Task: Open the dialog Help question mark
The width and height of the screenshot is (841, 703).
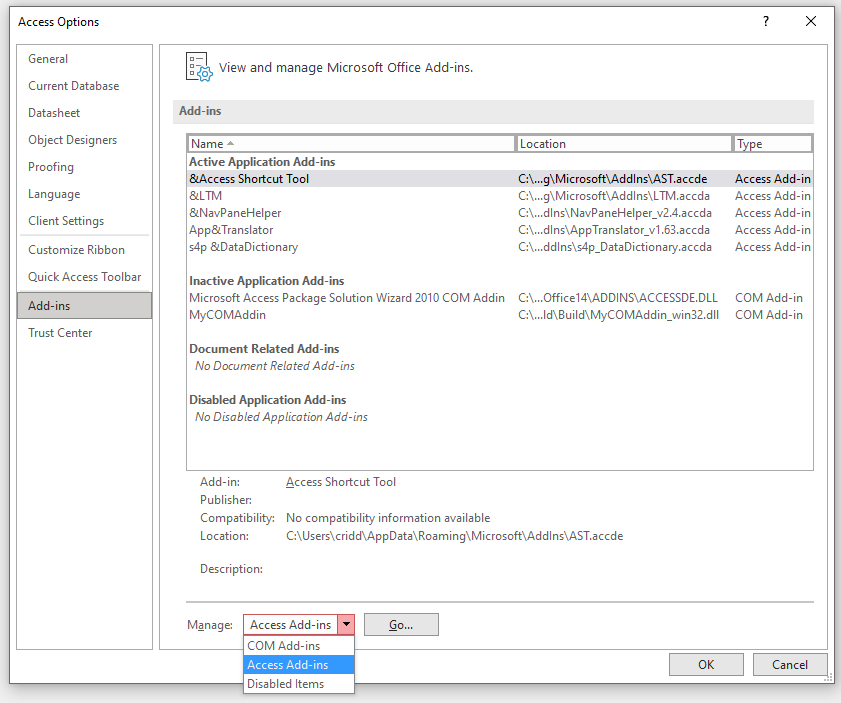Action: point(765,21)
